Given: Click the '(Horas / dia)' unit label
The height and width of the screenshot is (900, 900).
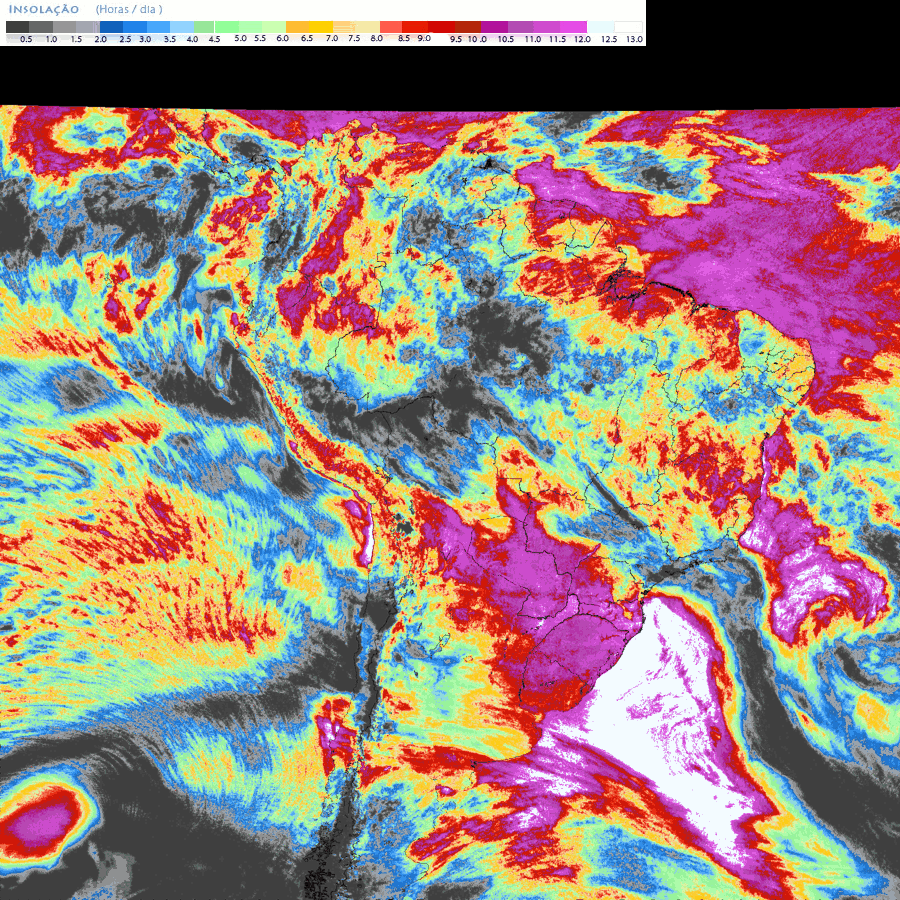Looking at the screenshot, I should [129, 9].
